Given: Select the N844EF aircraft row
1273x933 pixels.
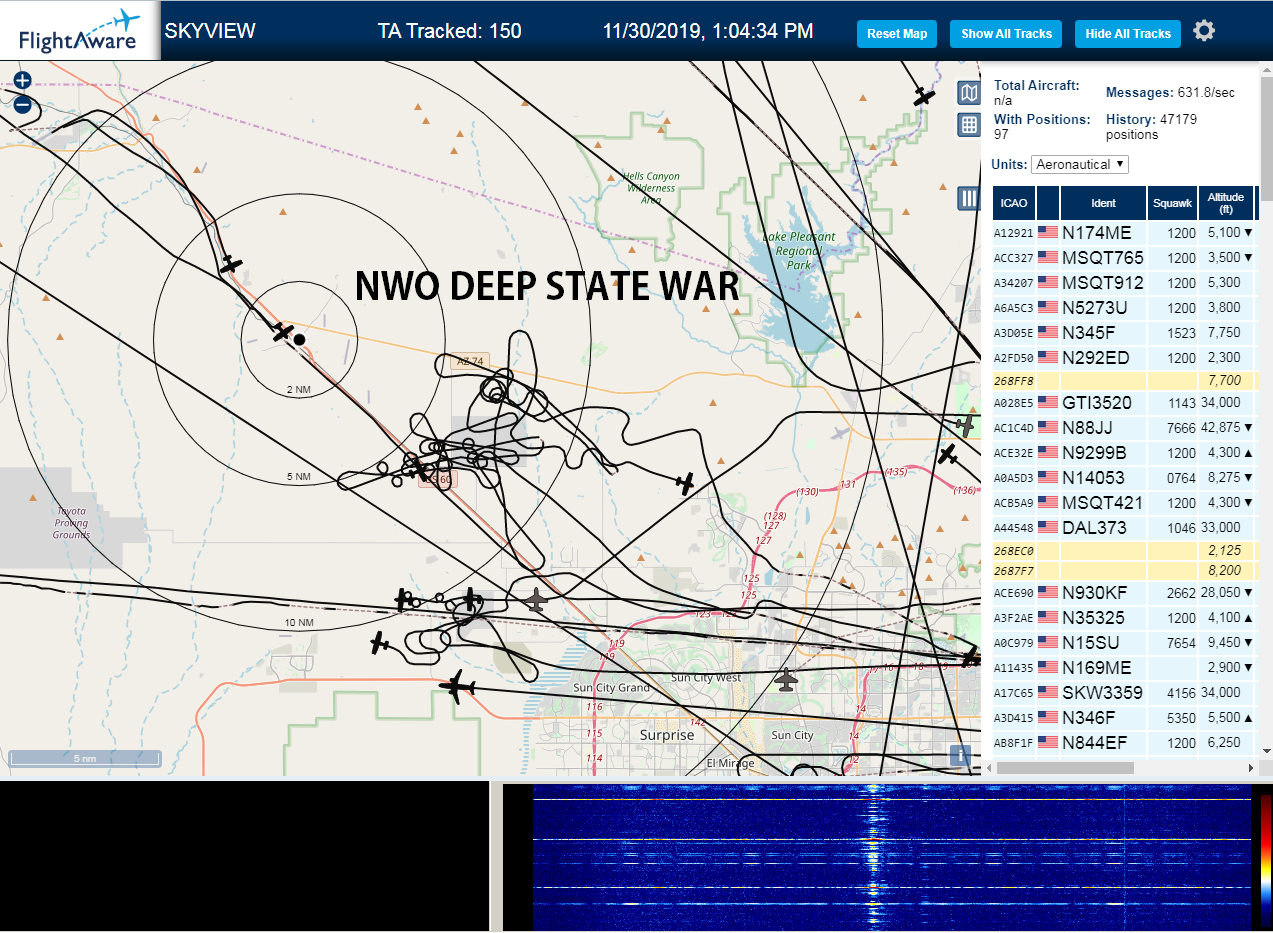Looking at the screenshot, I should coord(1125,742).
